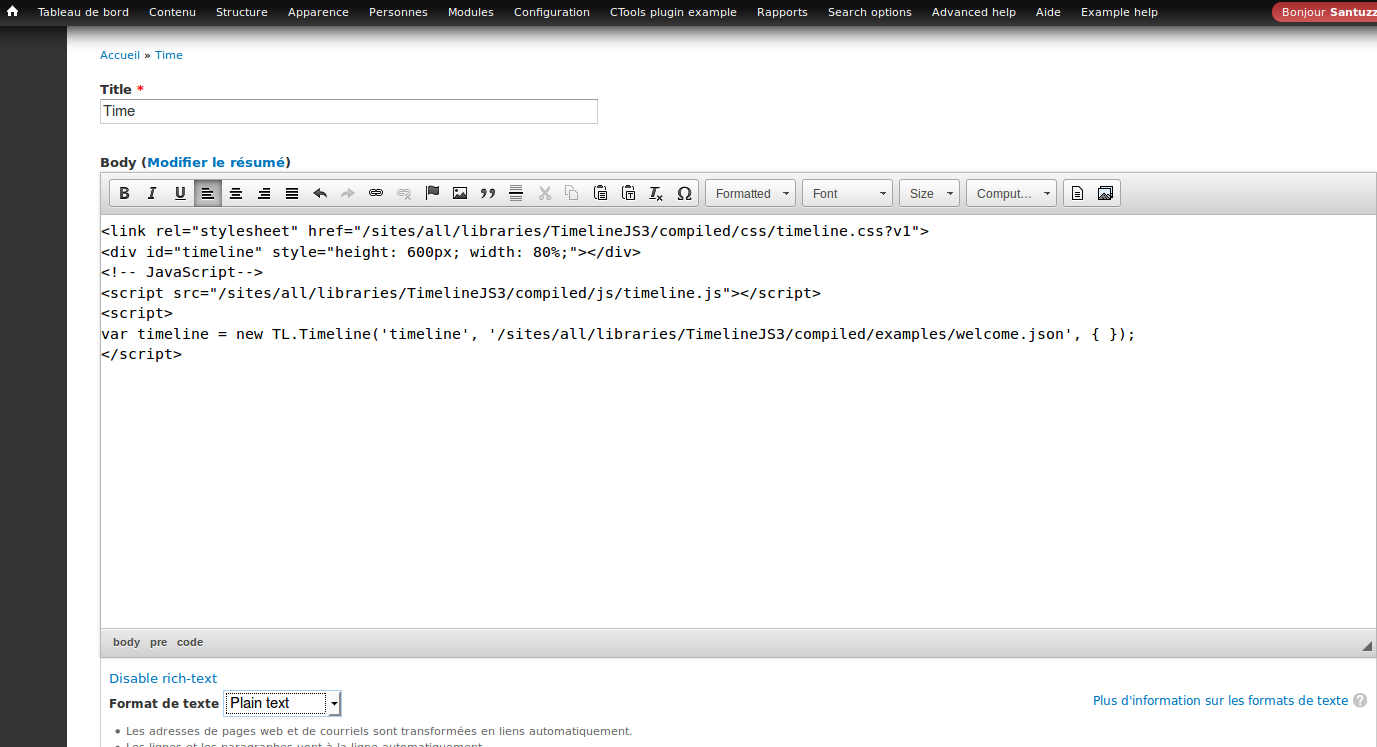The height and width of the screenshot is (747, 1377).
Task: Click the '<div id="timeline"' line in editor
Action: (371, 252)
